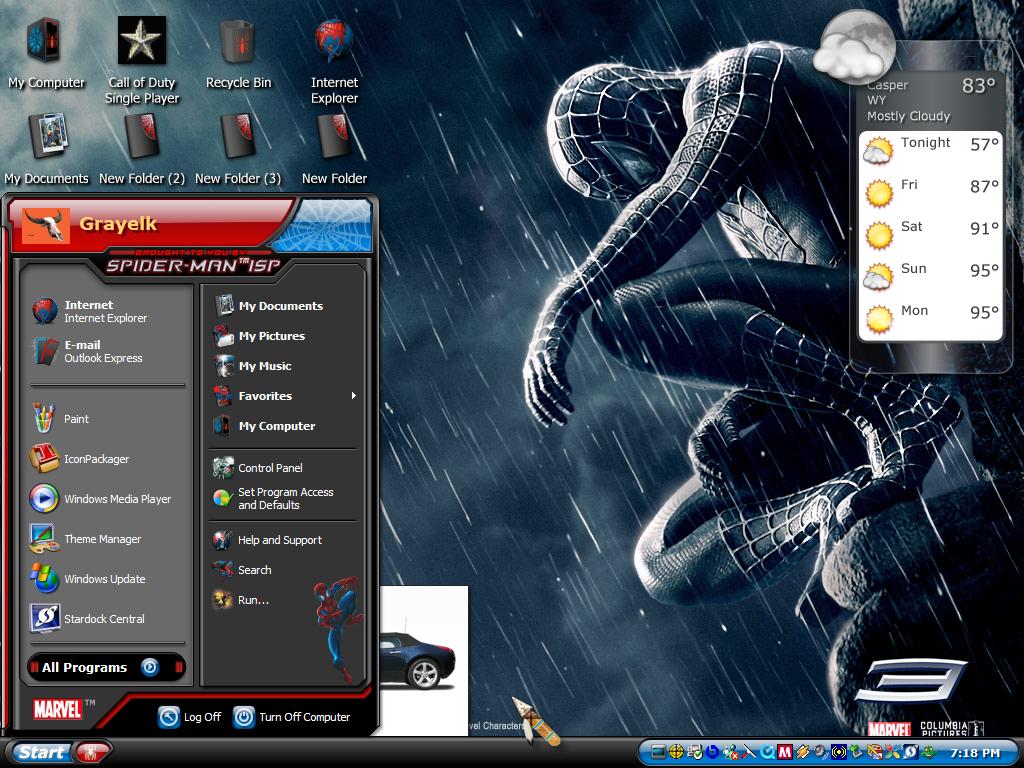Select the plain New Folder desktop icon

click(334, 148)
